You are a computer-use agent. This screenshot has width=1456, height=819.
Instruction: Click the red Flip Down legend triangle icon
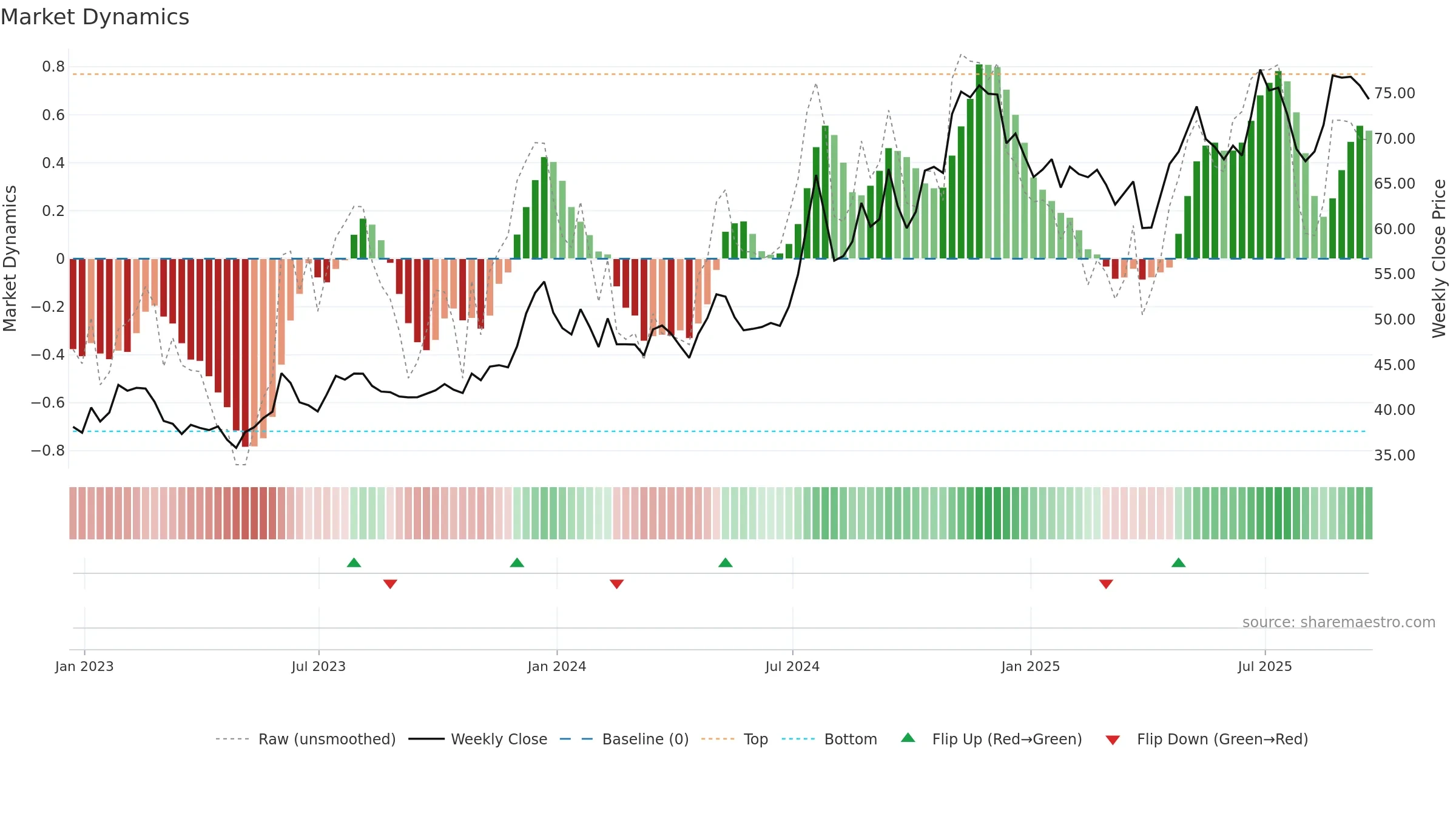(1113, 740)
